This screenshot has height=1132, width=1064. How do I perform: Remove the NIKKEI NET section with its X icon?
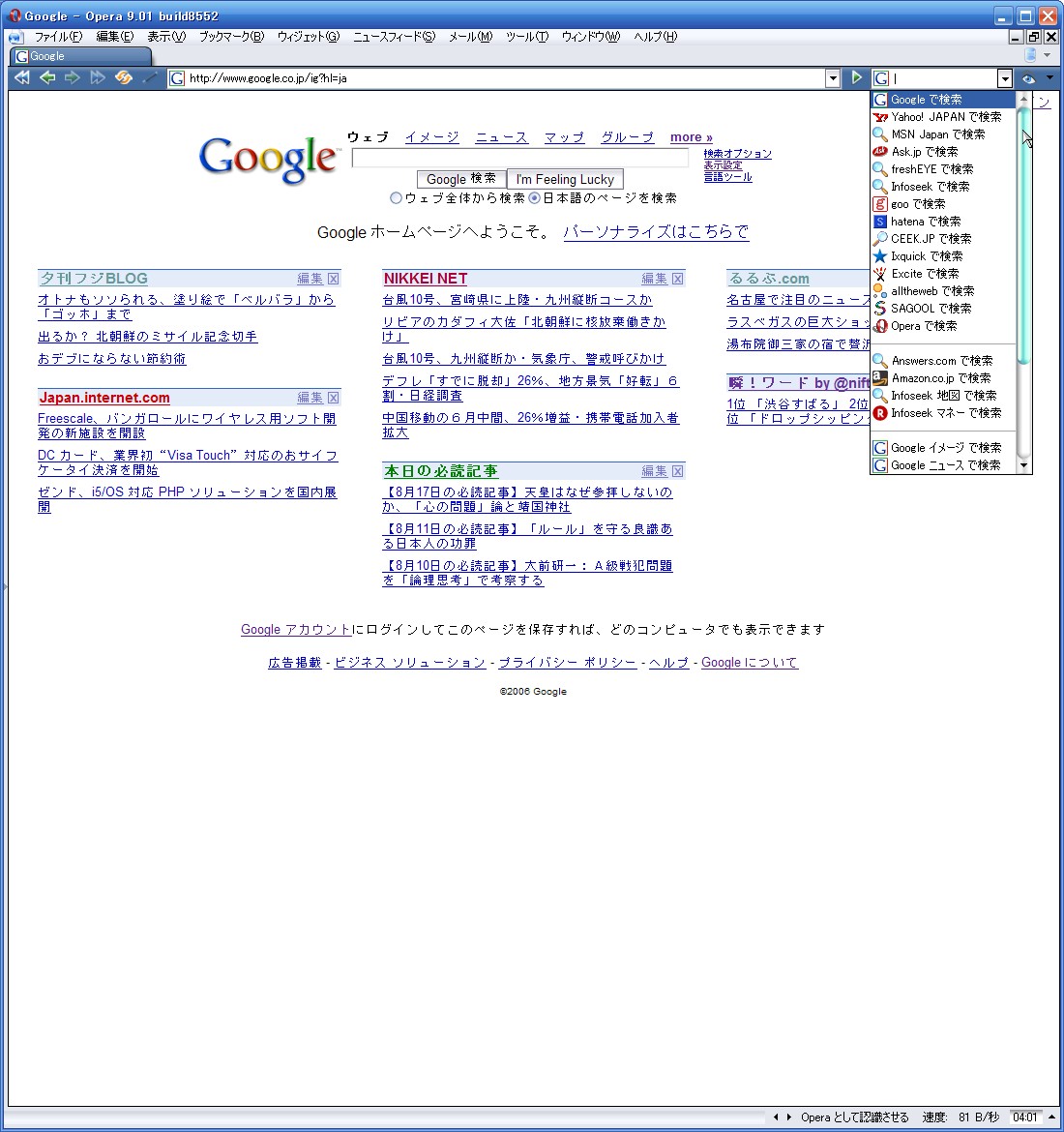pos(677,279)
